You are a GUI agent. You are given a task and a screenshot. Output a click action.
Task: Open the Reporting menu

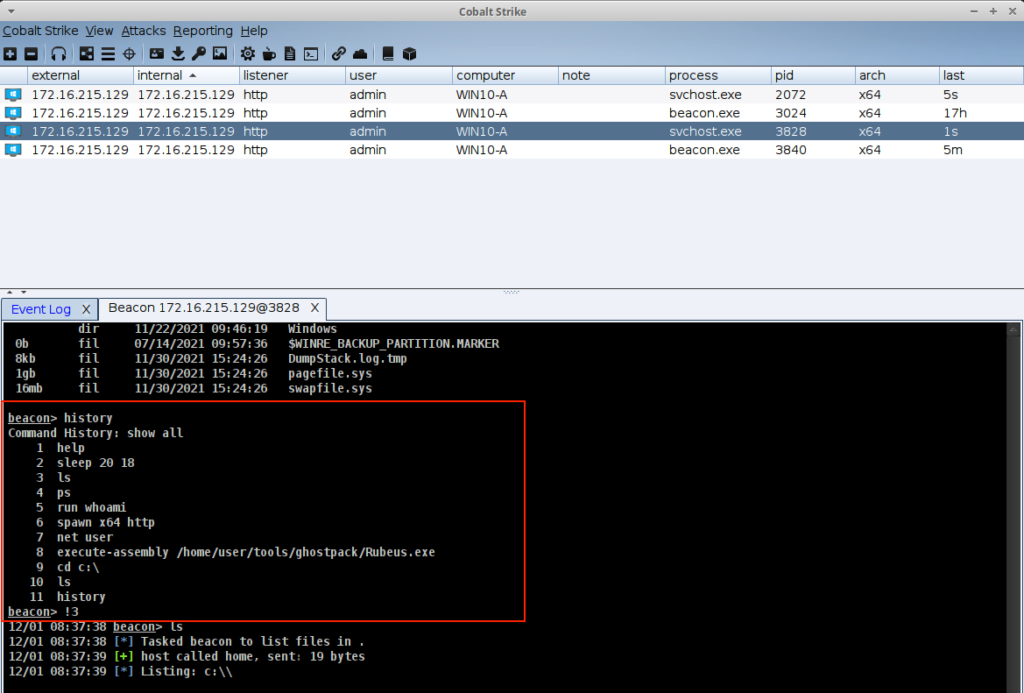(x=202, y=31)
